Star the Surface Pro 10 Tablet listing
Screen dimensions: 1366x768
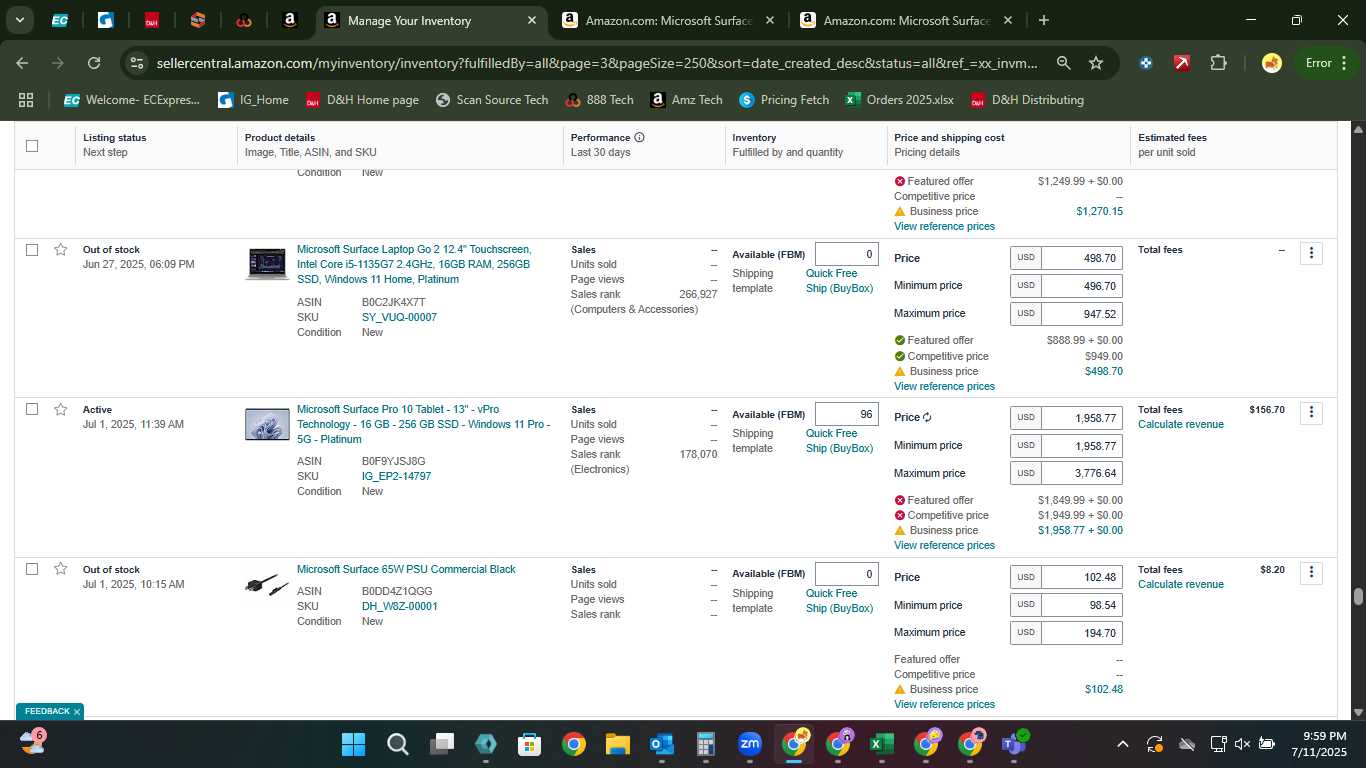click(x=61, y=410)
